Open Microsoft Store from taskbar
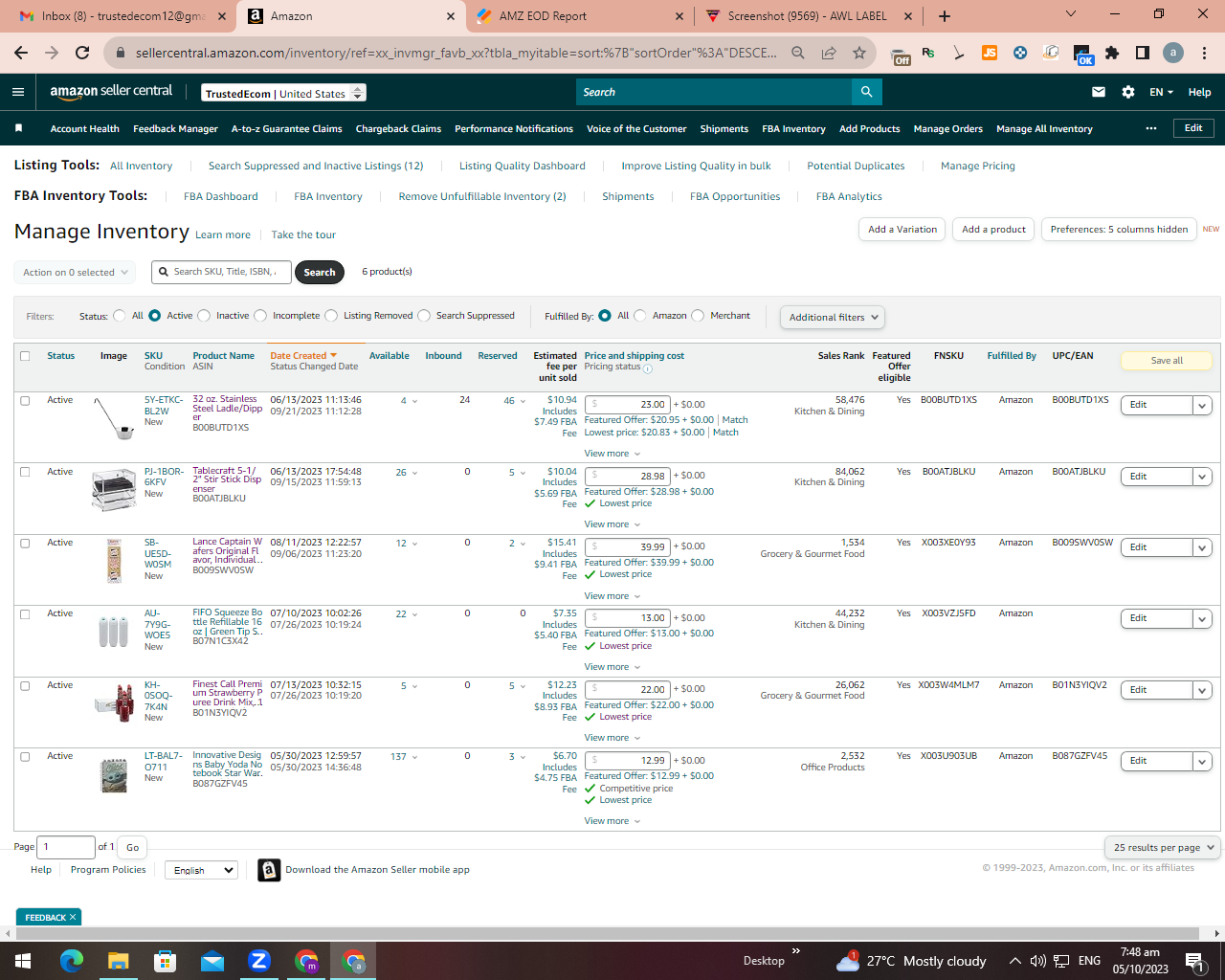 165,961
